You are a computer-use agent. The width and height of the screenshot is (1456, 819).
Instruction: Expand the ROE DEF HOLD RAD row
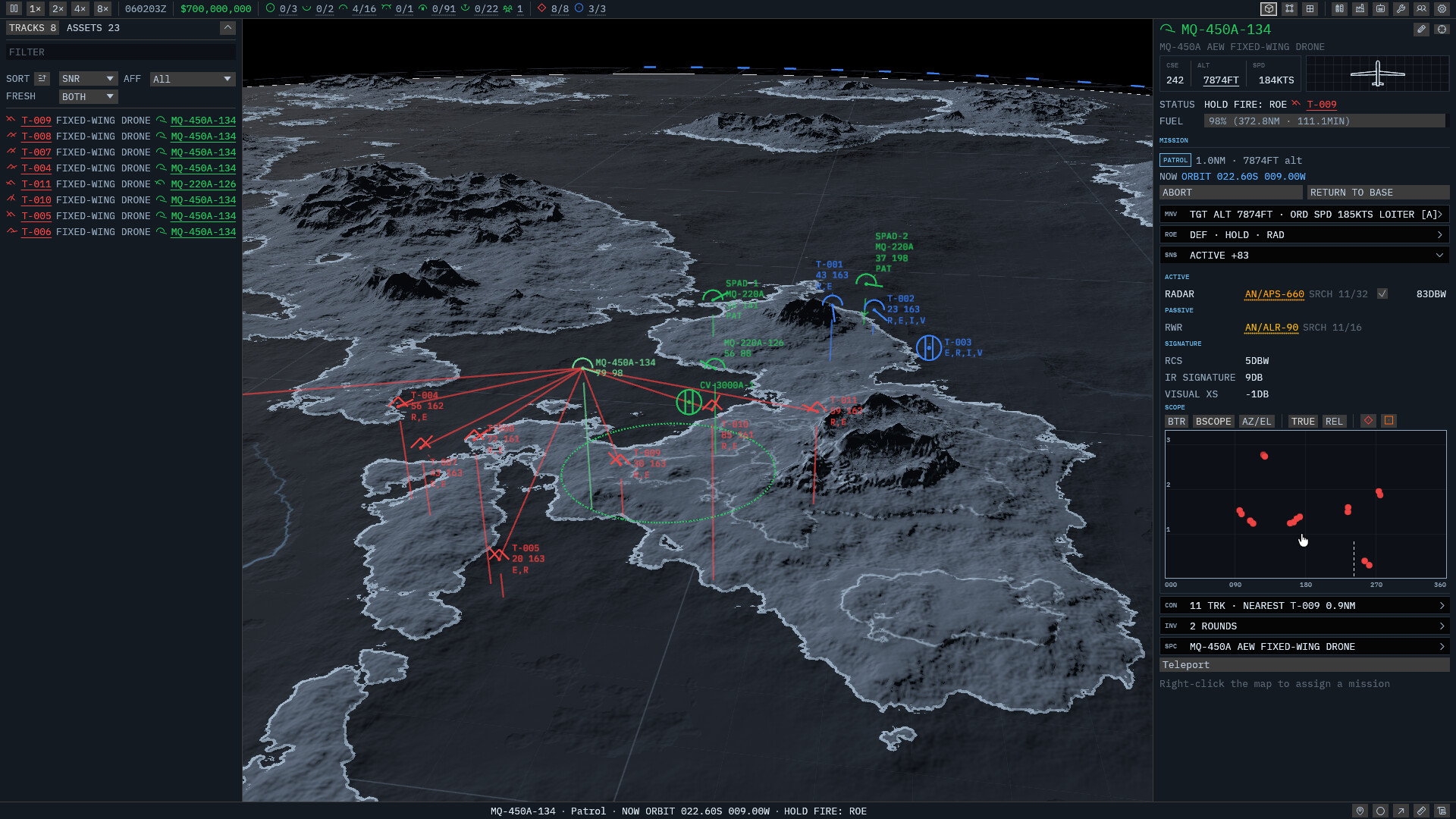point(1304,235)
